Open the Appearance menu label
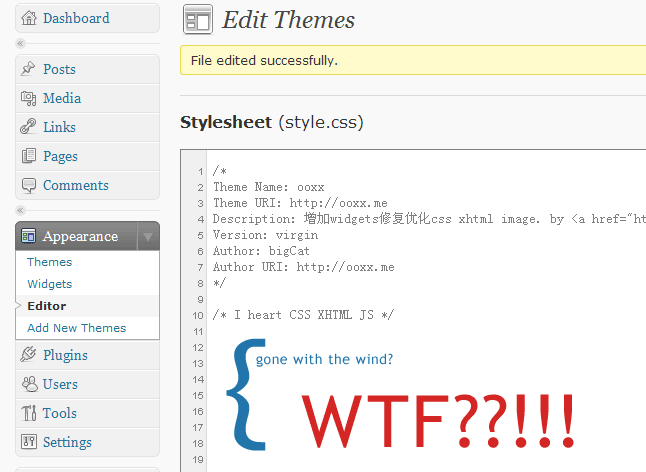646x472 pixels. [x=80, y=236]
